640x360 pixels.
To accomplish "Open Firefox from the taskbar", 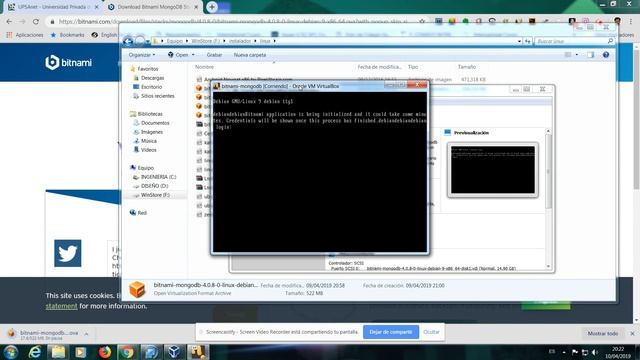I will (104, 352).
